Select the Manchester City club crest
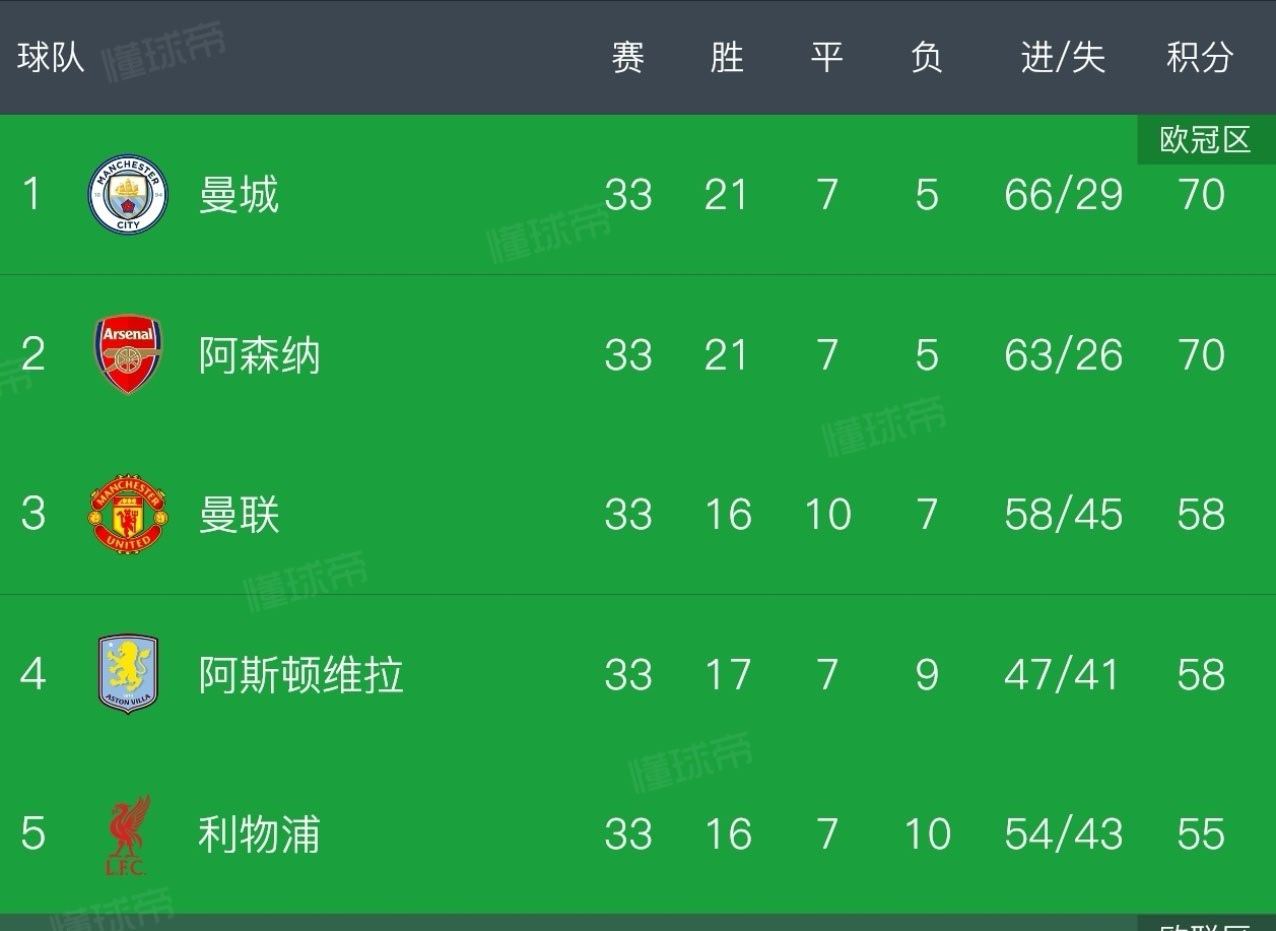 coord(128,195)
